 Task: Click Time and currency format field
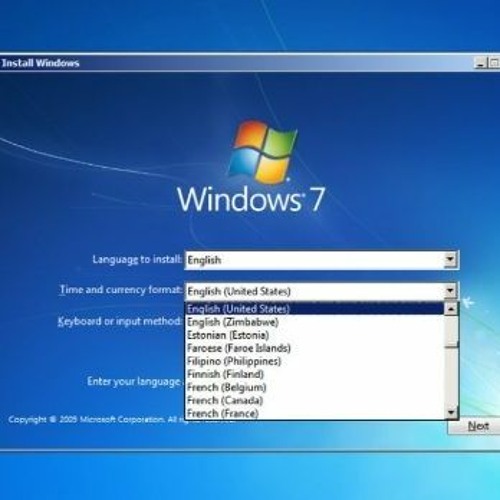pyautogui.click(x=322, y=291)
